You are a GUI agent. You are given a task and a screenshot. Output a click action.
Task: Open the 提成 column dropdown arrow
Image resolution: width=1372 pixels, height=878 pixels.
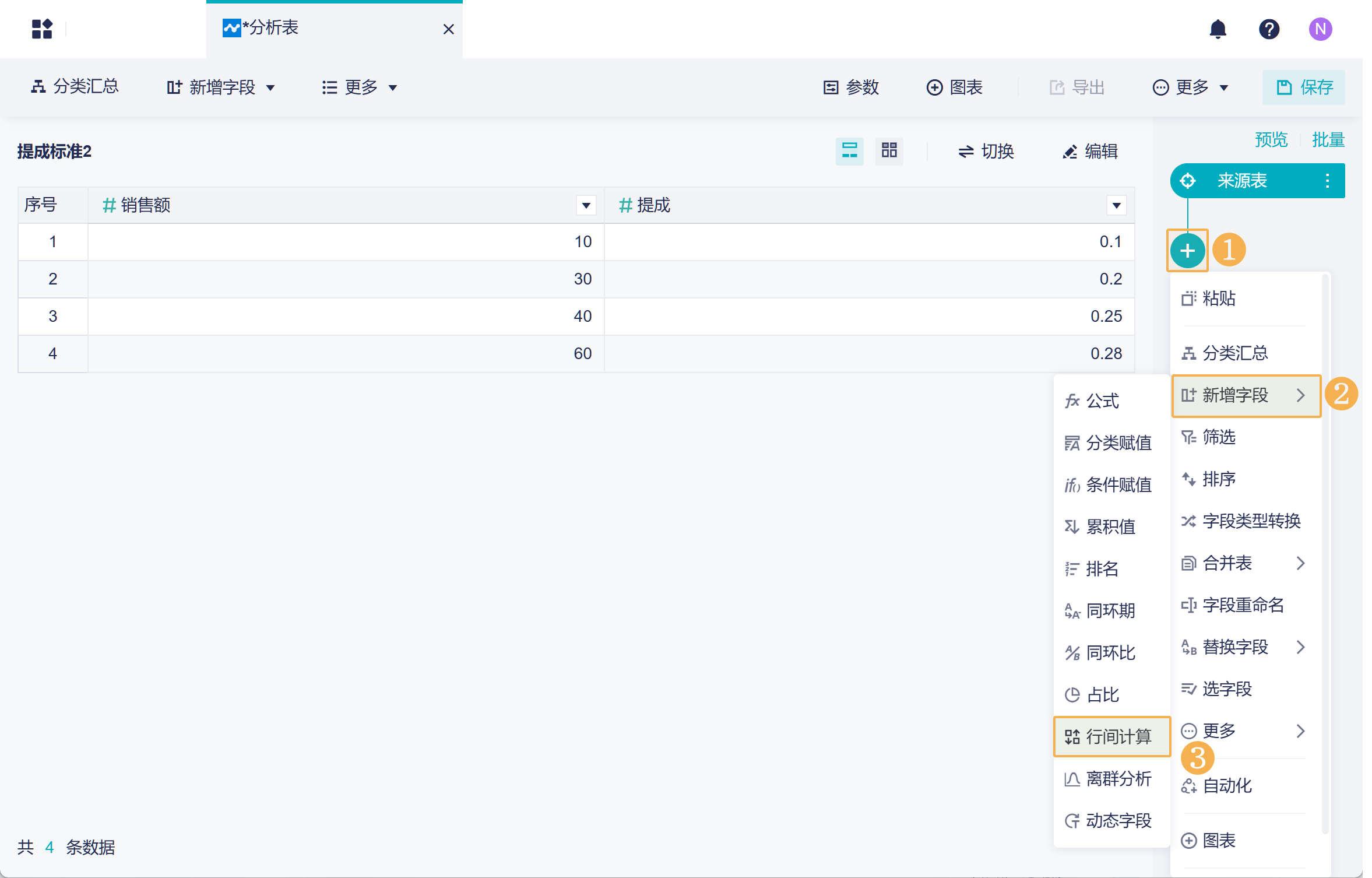[1116, 205]
